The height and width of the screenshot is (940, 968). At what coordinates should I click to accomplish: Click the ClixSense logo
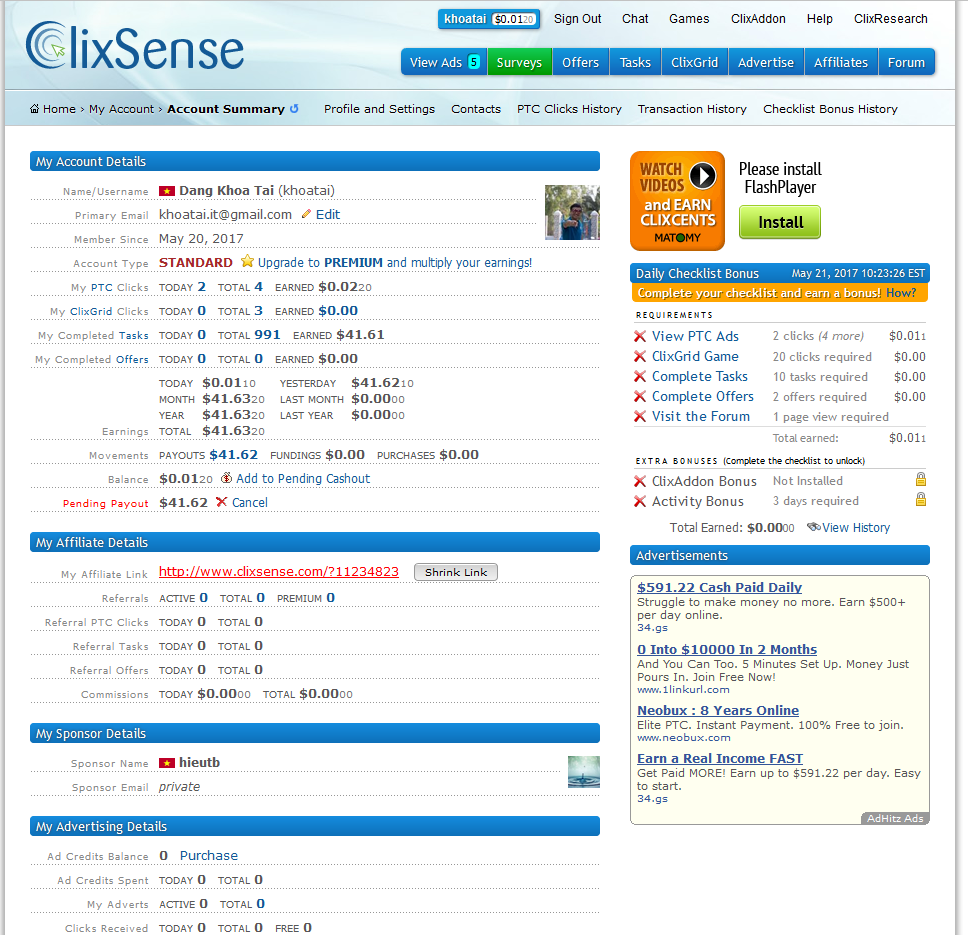click(x=135, y=46)
